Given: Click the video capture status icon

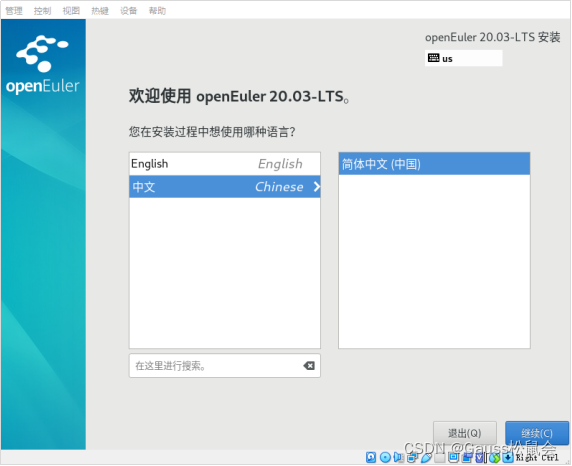Looking at the screenshot, I should pos(467,457).
